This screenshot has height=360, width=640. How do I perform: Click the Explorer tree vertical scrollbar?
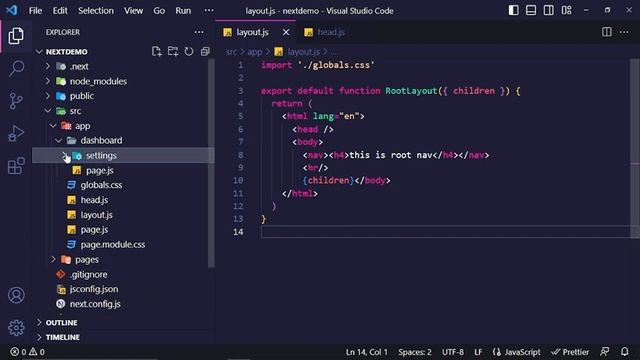tap(211, 163)
